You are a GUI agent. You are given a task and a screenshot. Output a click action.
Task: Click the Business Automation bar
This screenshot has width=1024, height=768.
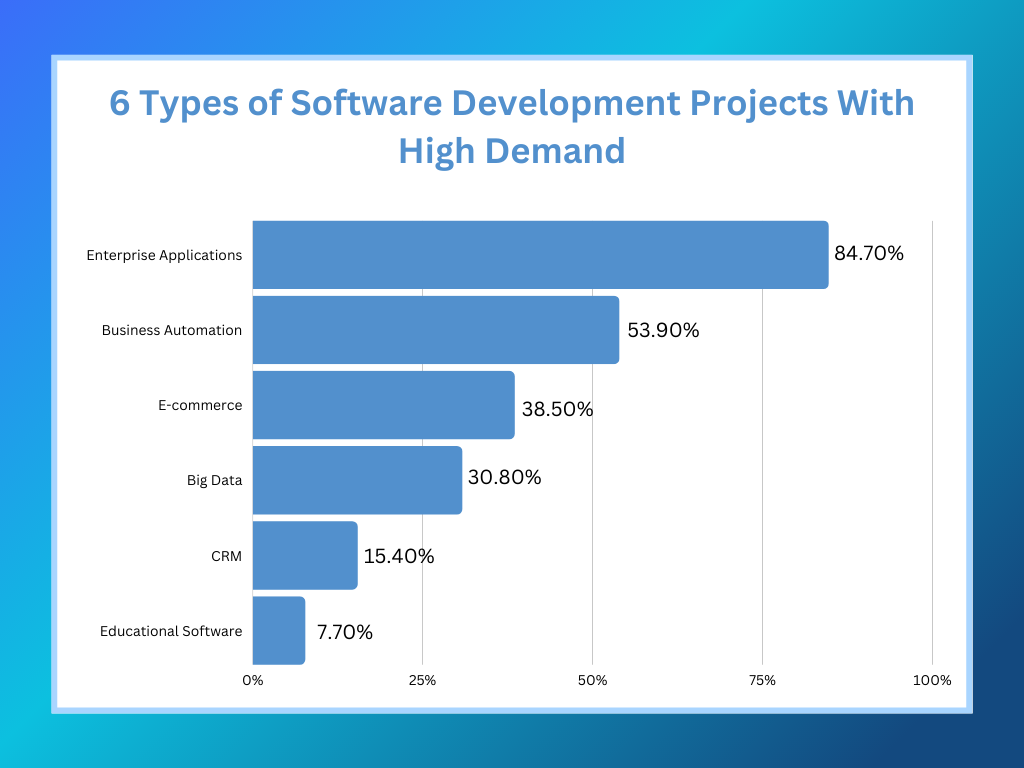click(x=435, y=330)
